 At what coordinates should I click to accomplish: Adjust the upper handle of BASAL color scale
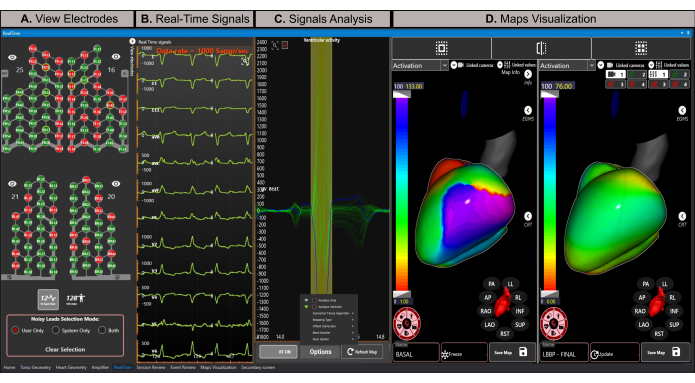402,94
